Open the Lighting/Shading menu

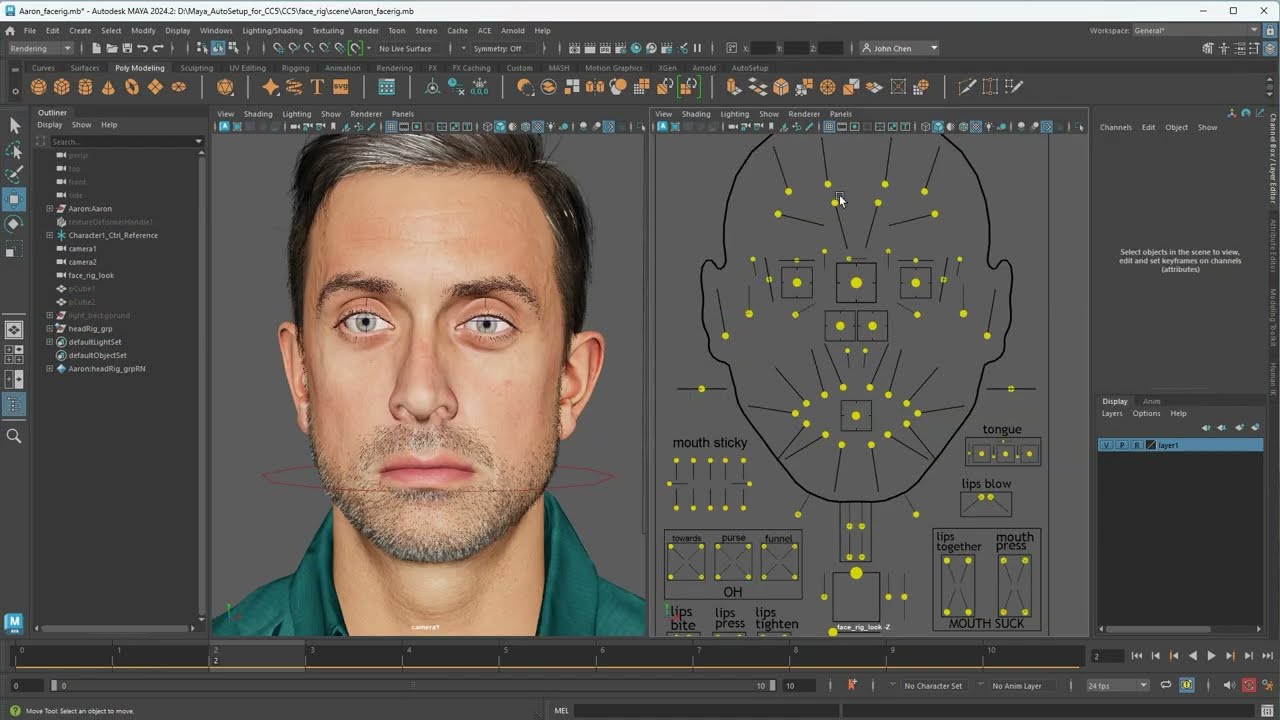[x=272, y=31]
